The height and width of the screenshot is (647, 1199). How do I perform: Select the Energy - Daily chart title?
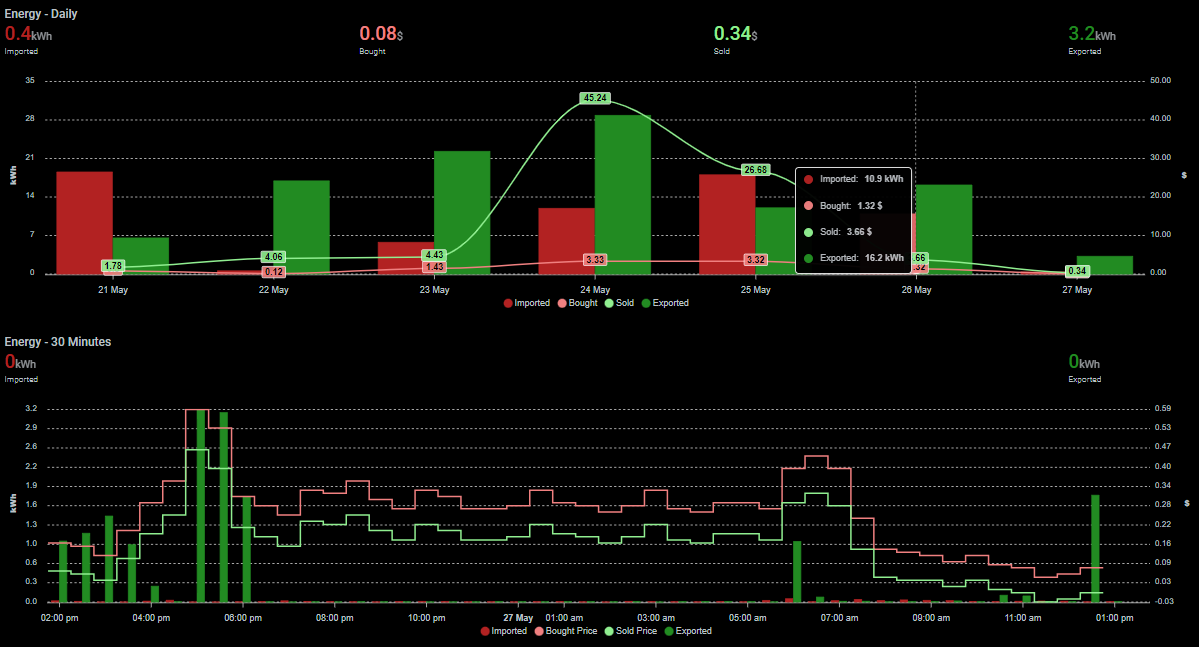click(40, 13)
